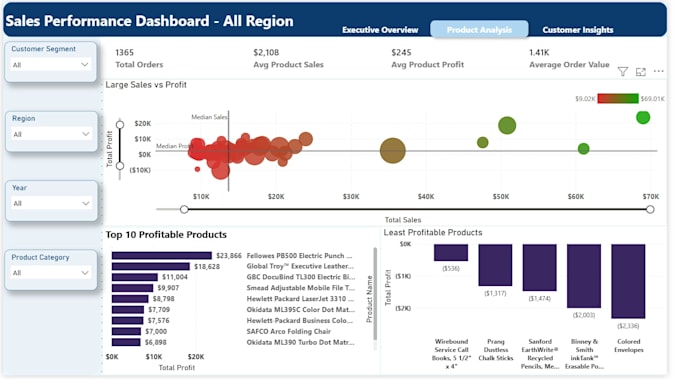Select the Hewlett Packard LaserJet $8,798 bar
The height and width of the screenshot is (379, 680).
tap(130, 299)
